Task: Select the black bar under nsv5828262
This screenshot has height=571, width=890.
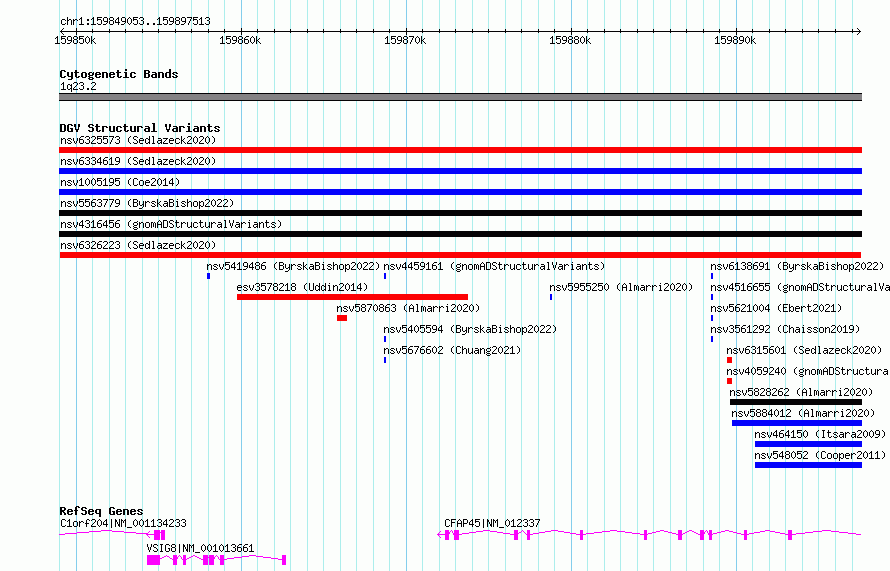Action: [796, 402]
